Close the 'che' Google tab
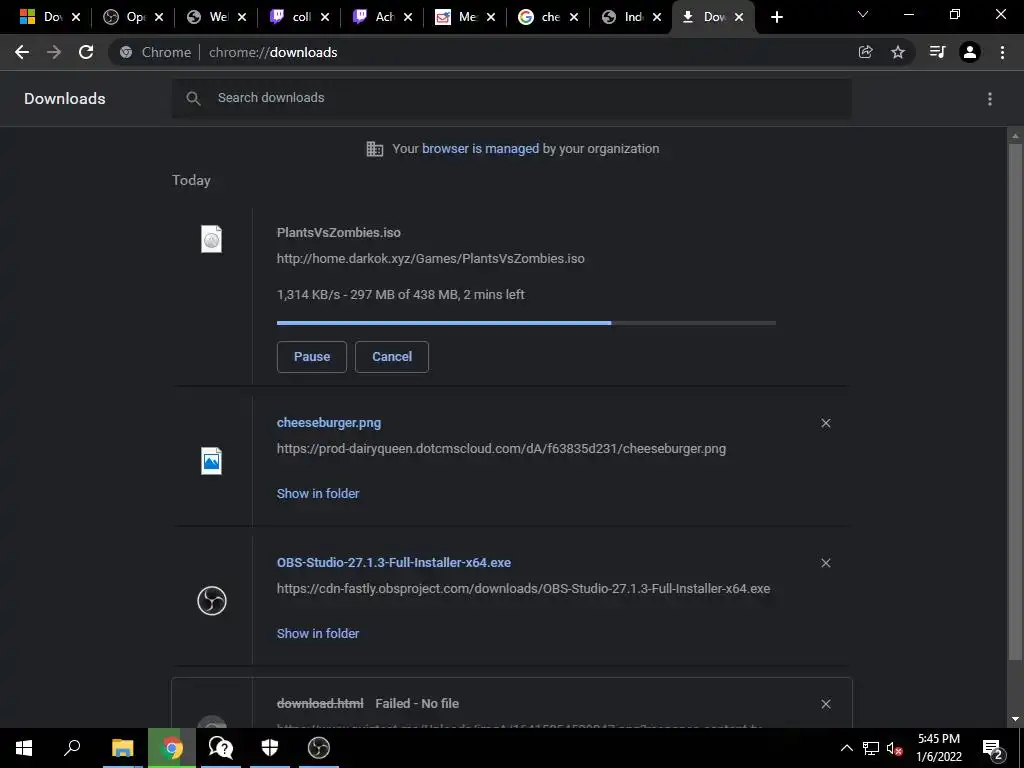 pos(573,17)
